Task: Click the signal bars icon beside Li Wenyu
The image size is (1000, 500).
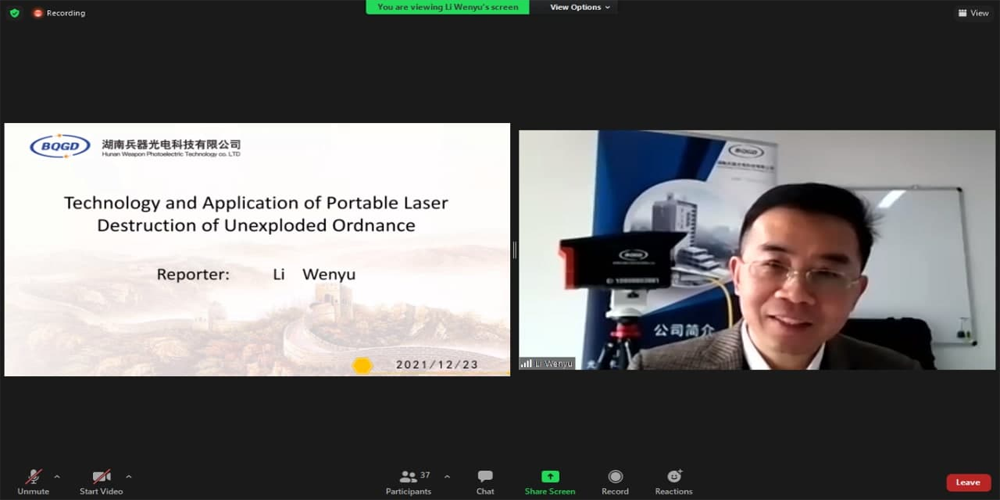Action: tap(526, 364)
